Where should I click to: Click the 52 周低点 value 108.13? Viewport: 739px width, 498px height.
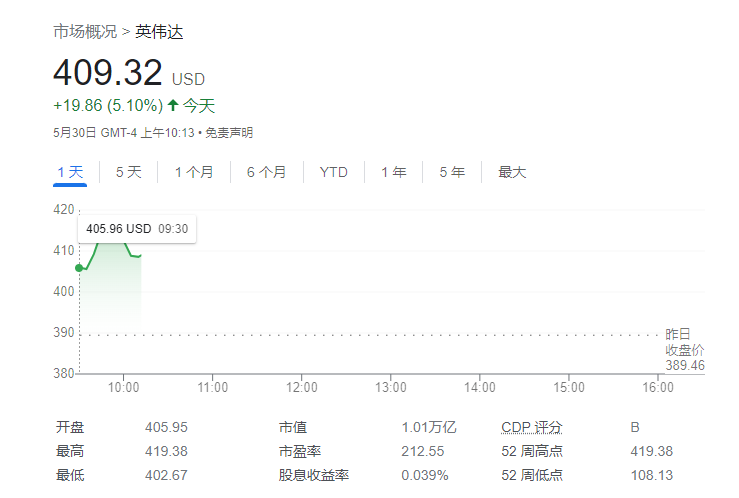coord(652,475)
